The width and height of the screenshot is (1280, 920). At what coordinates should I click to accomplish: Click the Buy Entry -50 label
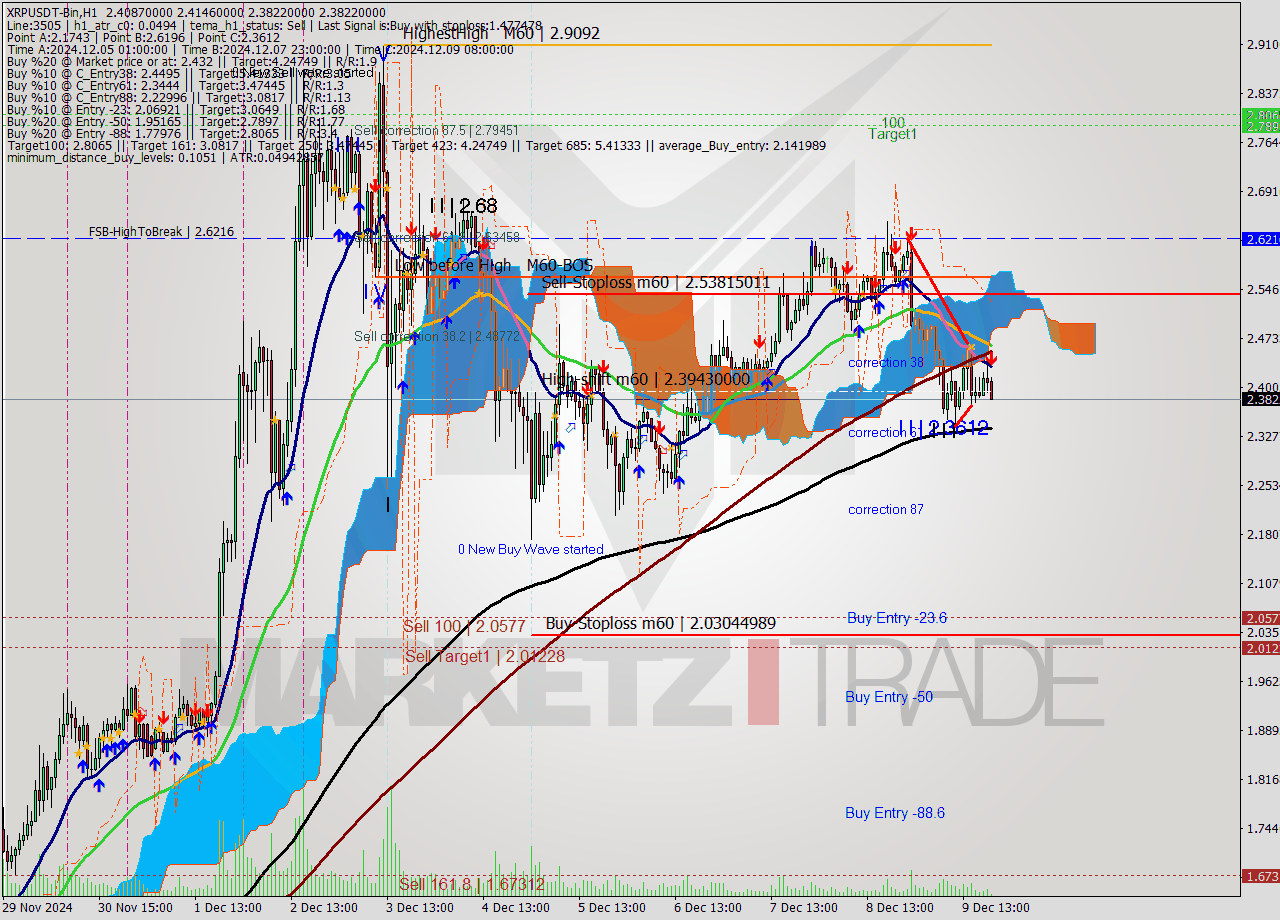889,697
